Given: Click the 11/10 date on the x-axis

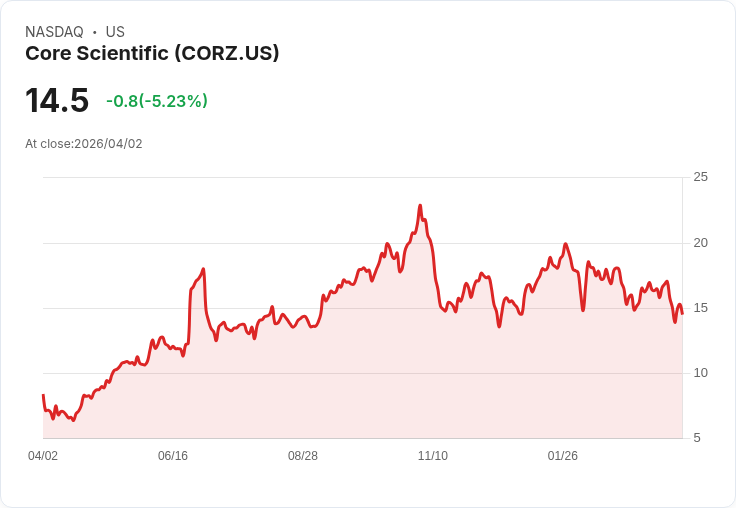Looking at the screenshot, I should tap(433, 456).
